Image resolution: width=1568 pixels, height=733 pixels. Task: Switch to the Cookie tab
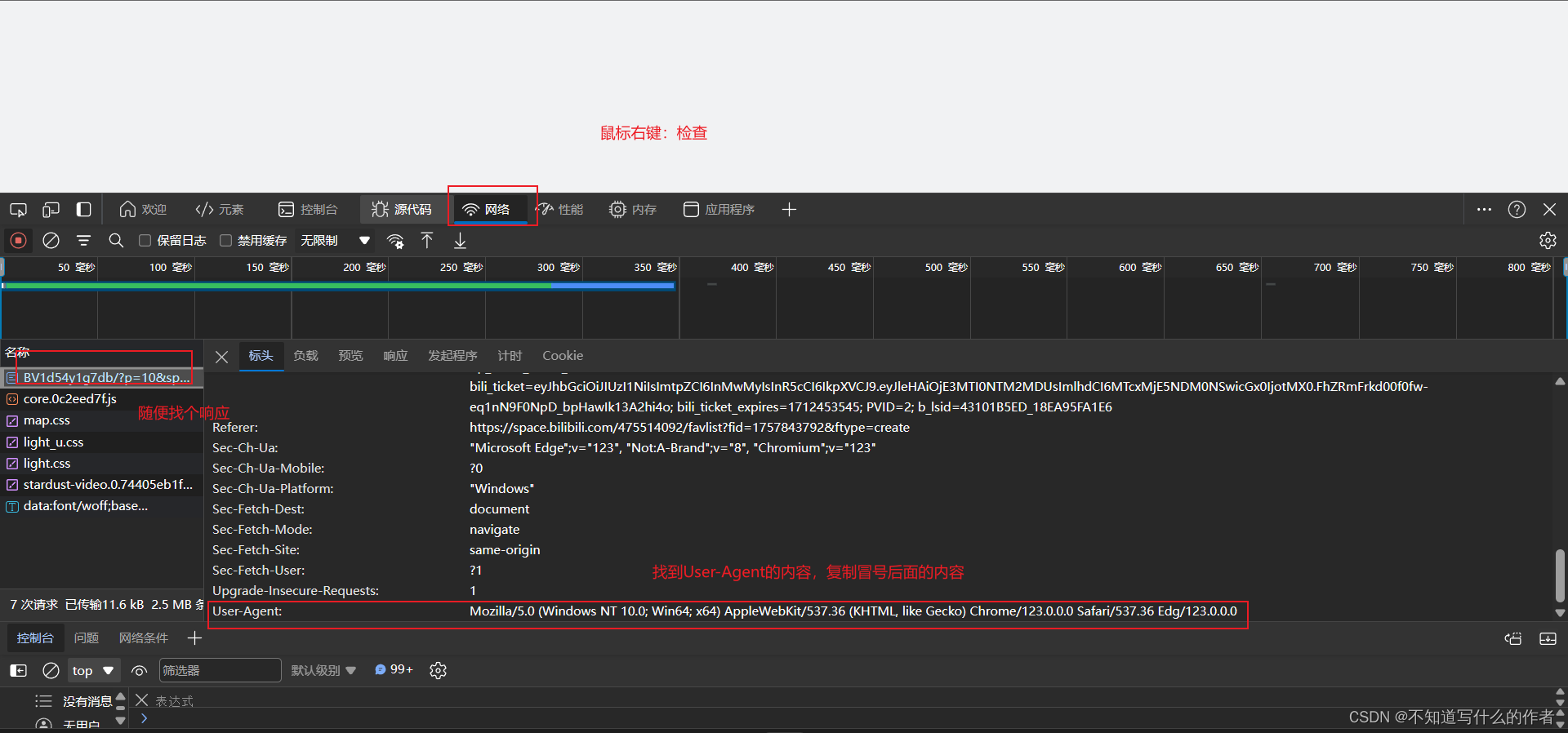click(563, 356)
